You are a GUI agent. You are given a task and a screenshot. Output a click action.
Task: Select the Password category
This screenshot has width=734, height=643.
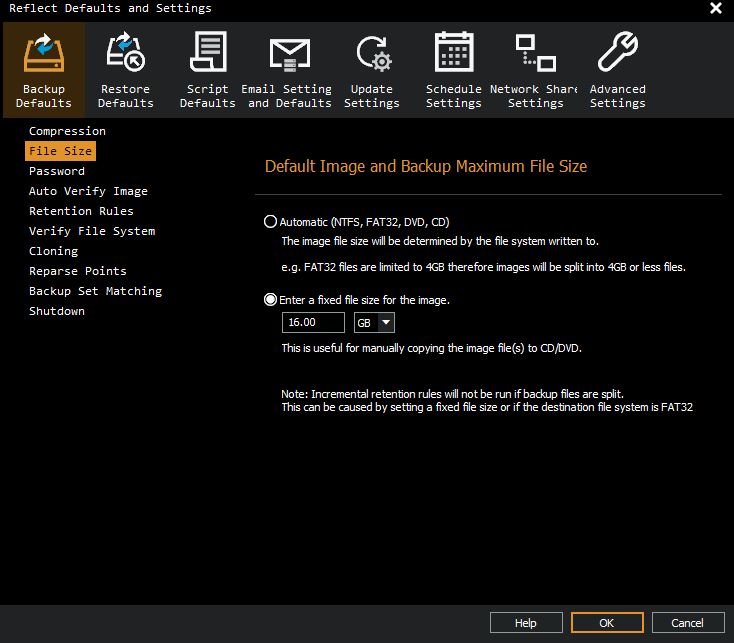[57, 171]
